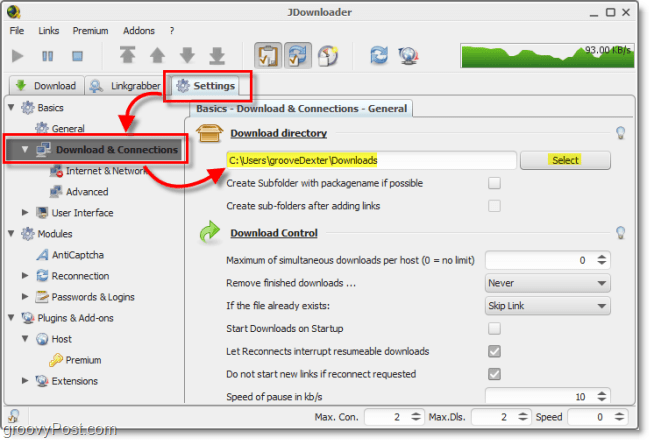Adjust maximum simultaneous downloads per host spinner
The height and width of the screenshot is (440, 649).
(x=601, y=260)
